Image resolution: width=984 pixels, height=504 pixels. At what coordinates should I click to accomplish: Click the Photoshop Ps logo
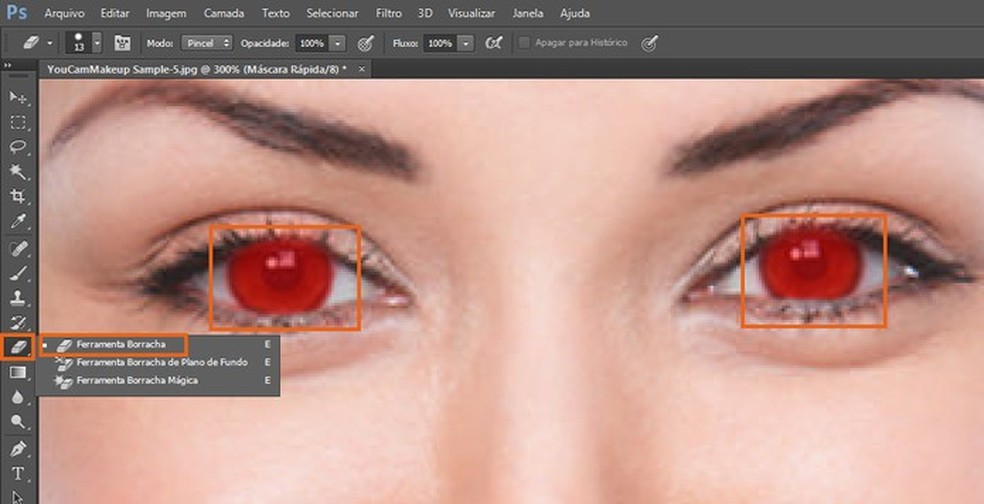(17, 13)
